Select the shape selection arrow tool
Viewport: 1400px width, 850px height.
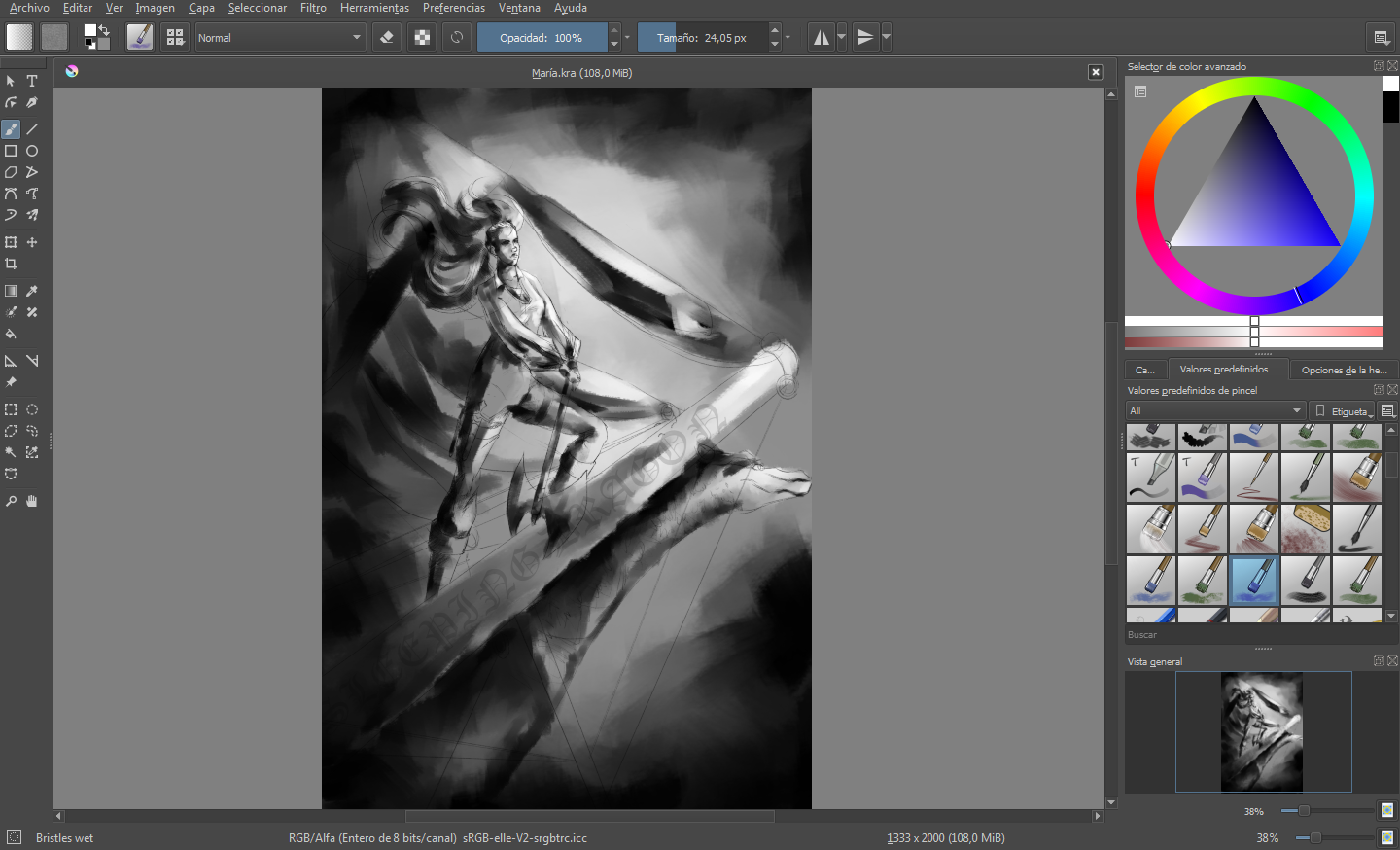(11, 81)
